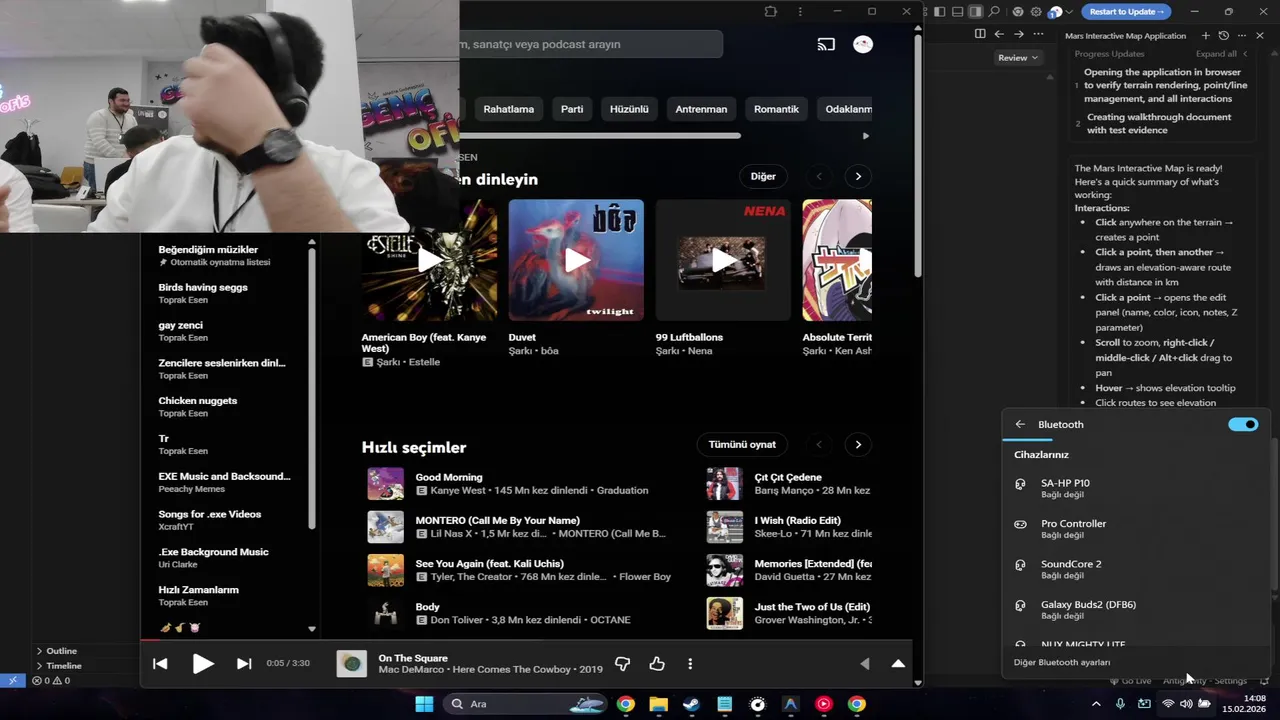The image size is (1280, 720).
Task: Click Restart to Update button
Action: coord(1127,11)
